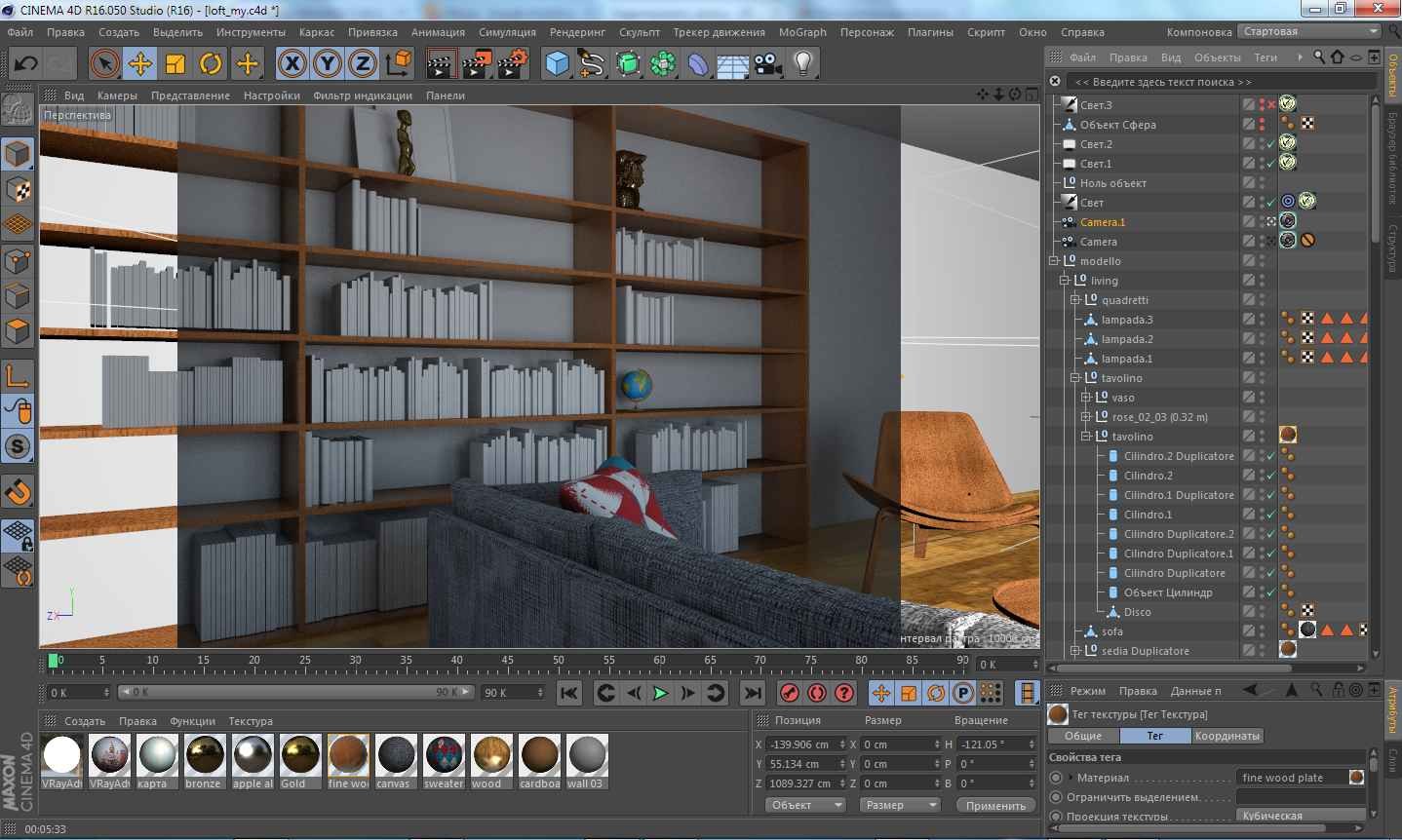Click the Применить button
The height and width of the screenshot is (840, 1402).
tap(995, 805)
